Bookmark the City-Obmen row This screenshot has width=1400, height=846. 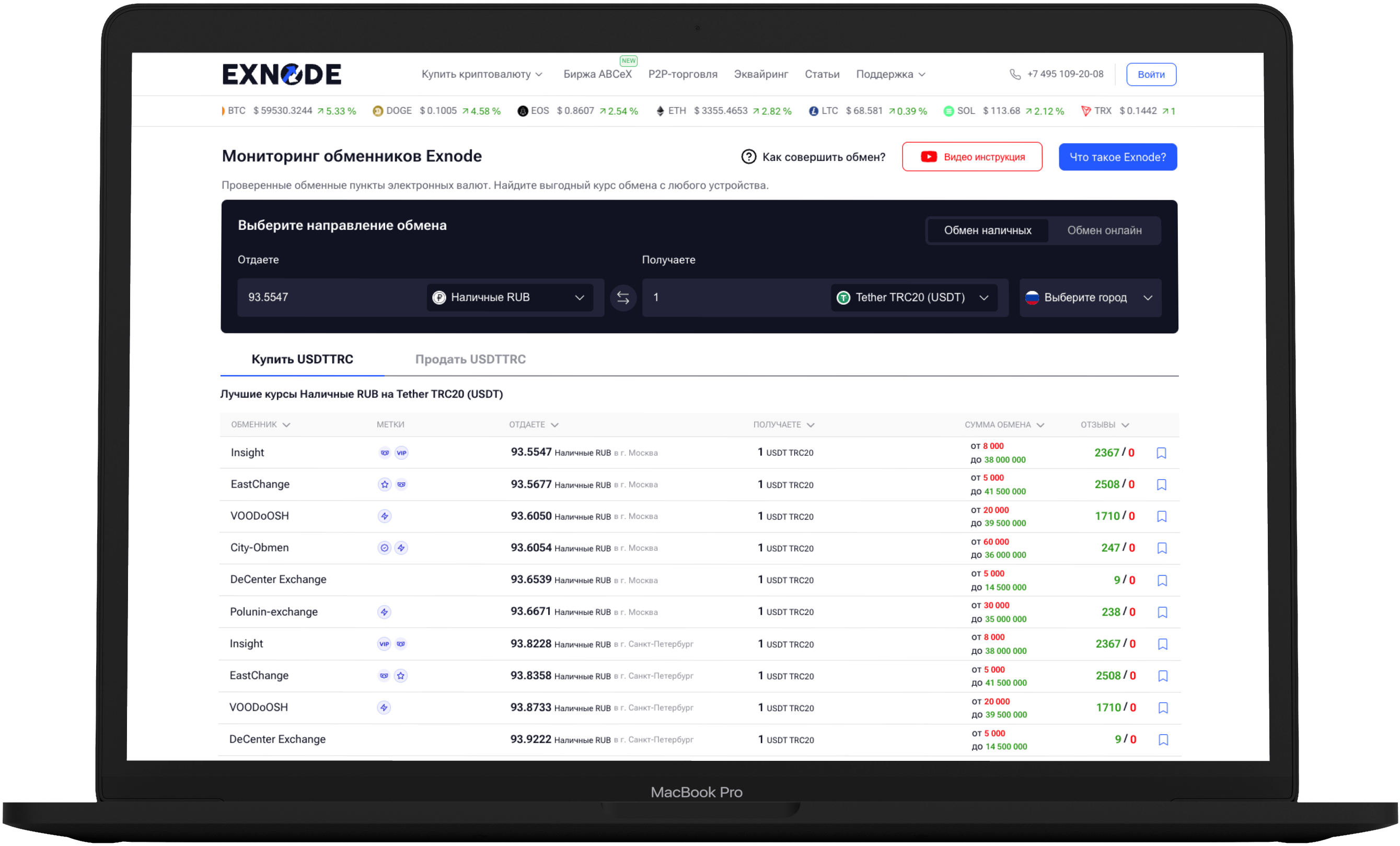pyautogui.click(x=1162, y=548)
